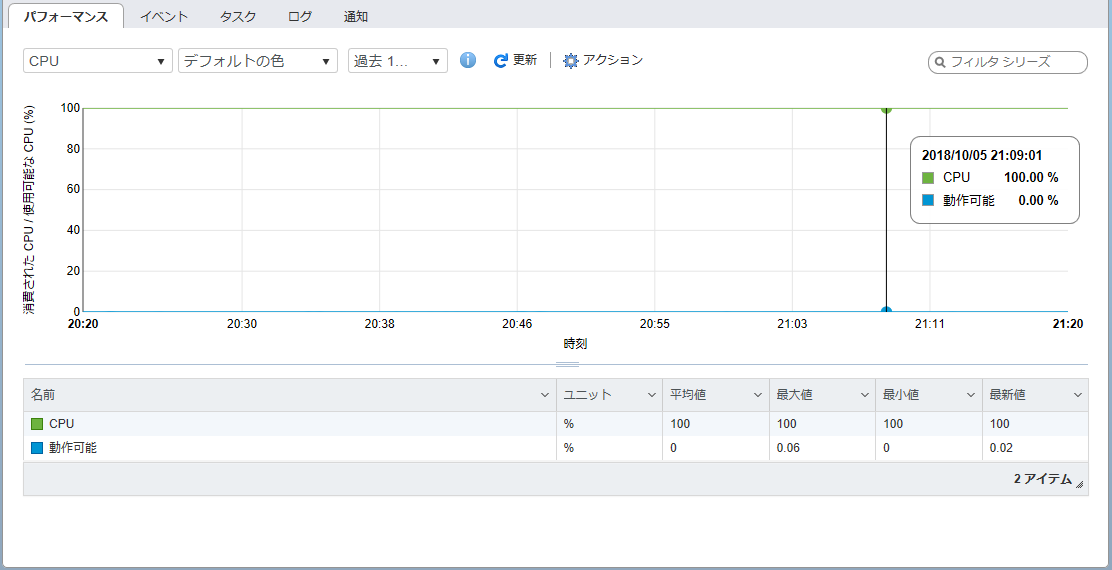
Task: Click the green CPU color swatch in table
Action: point(37,424)
